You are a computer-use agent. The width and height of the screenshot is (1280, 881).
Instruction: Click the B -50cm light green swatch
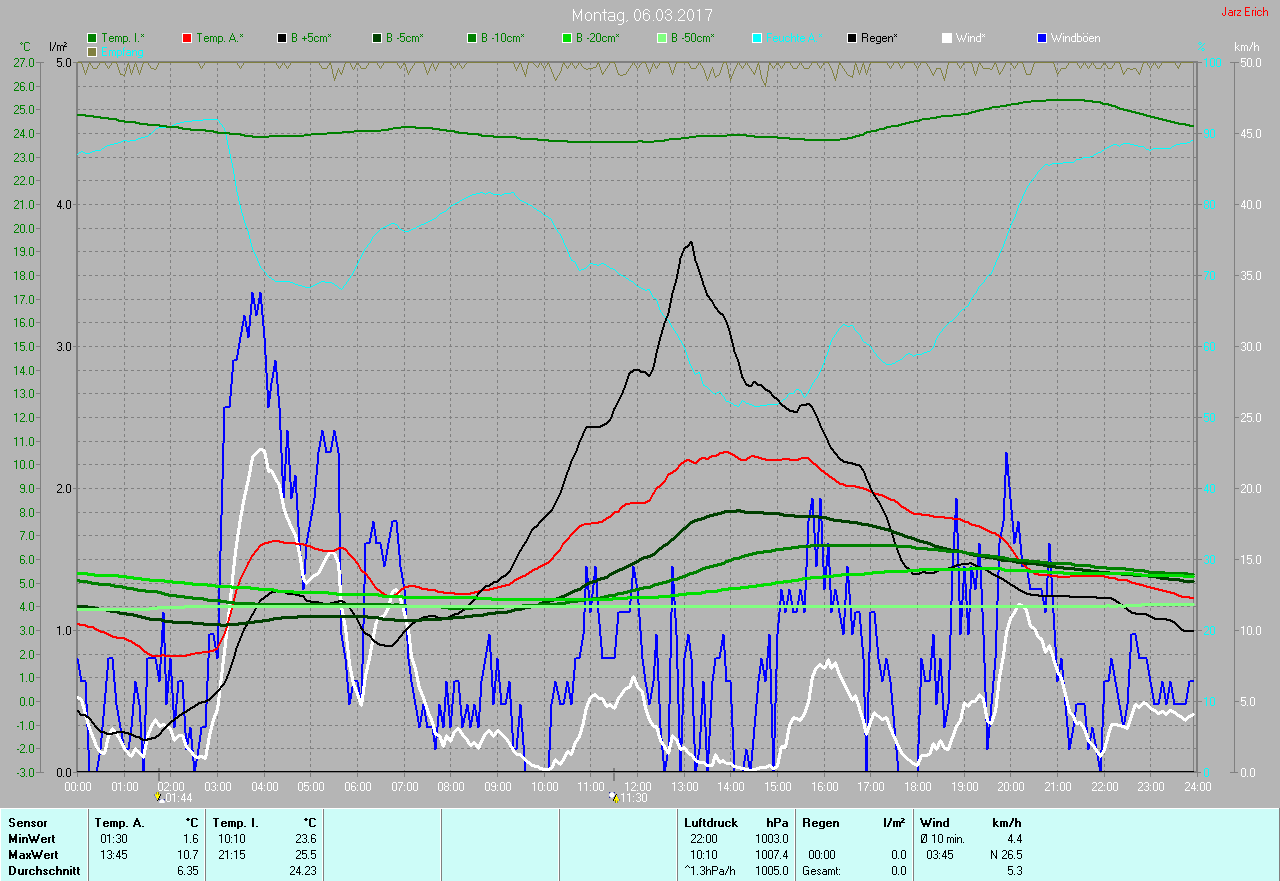point(662,38)
